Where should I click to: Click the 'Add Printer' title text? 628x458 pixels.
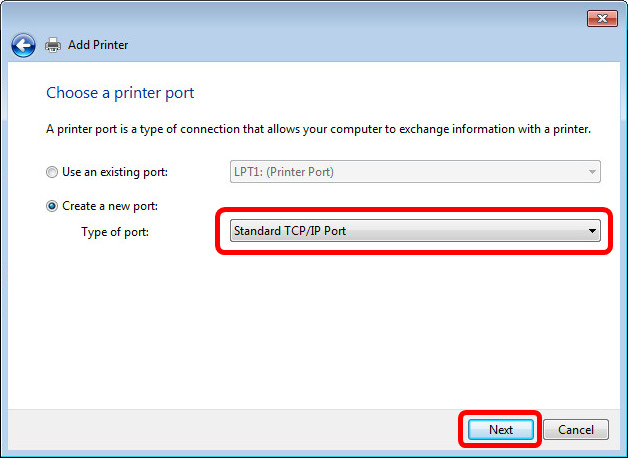tap(98, 45)
